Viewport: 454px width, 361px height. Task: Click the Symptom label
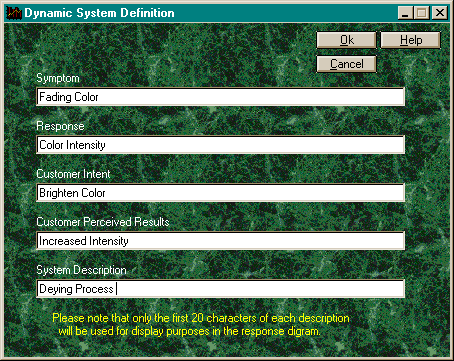[x=58, y=78]
